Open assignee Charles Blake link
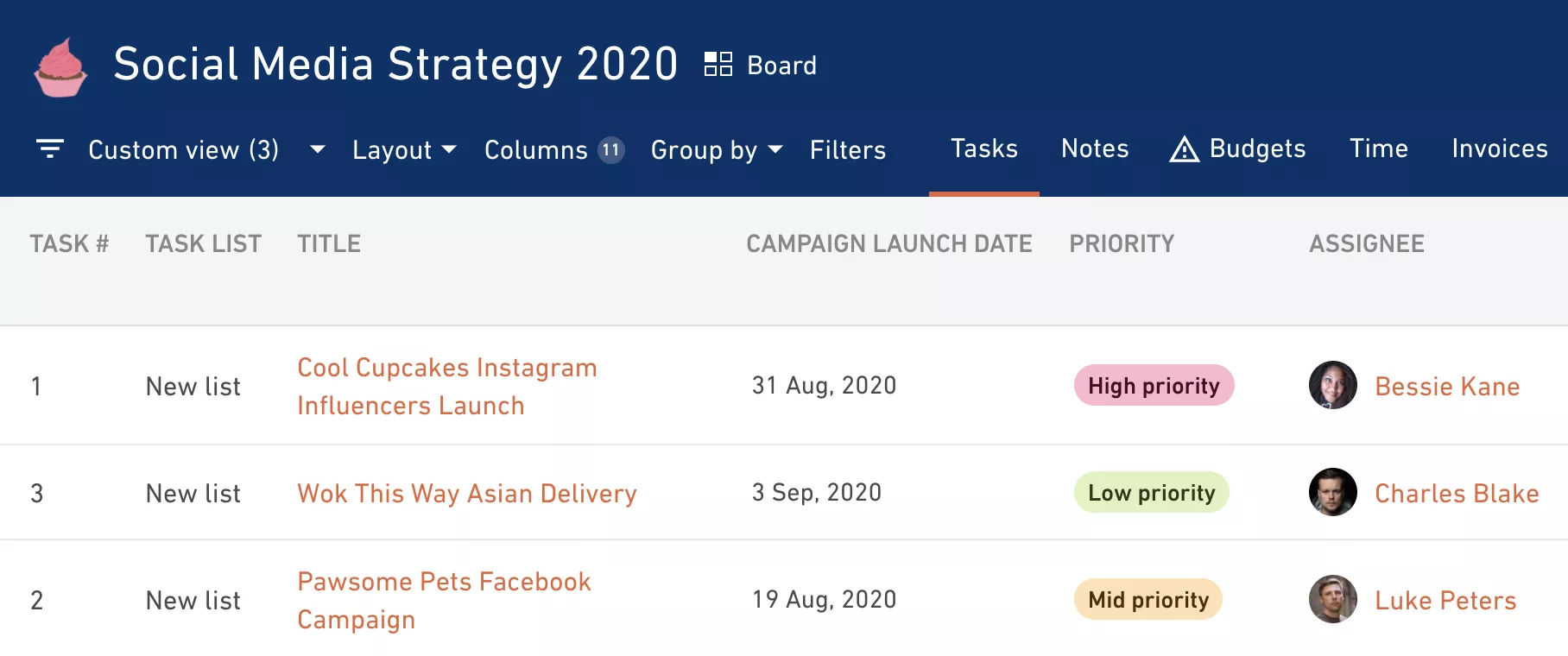The height and width of the screenshot is (656, 1568). (x=1457, y=493)
